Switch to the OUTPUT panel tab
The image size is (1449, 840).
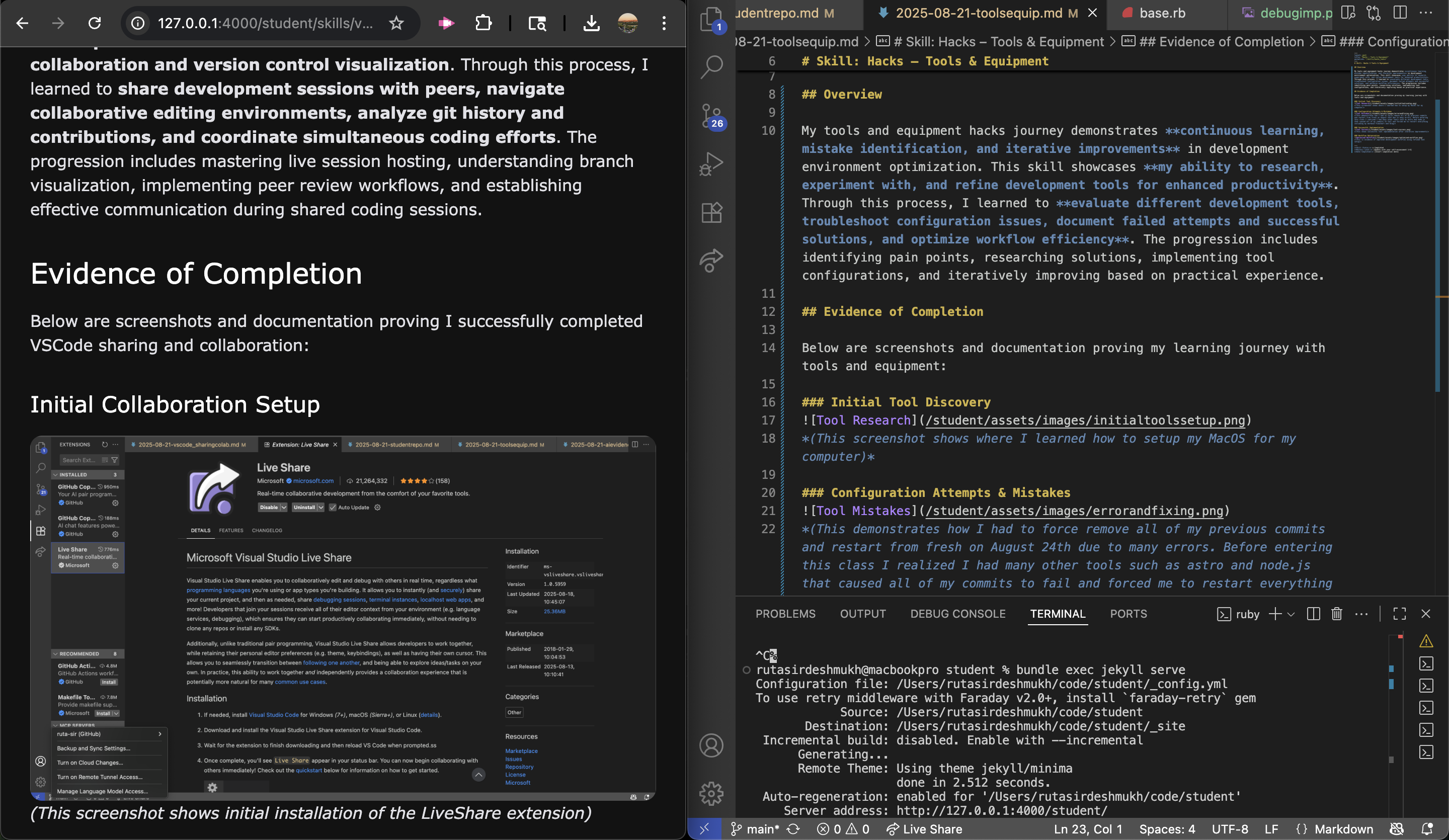pos(862,614)
